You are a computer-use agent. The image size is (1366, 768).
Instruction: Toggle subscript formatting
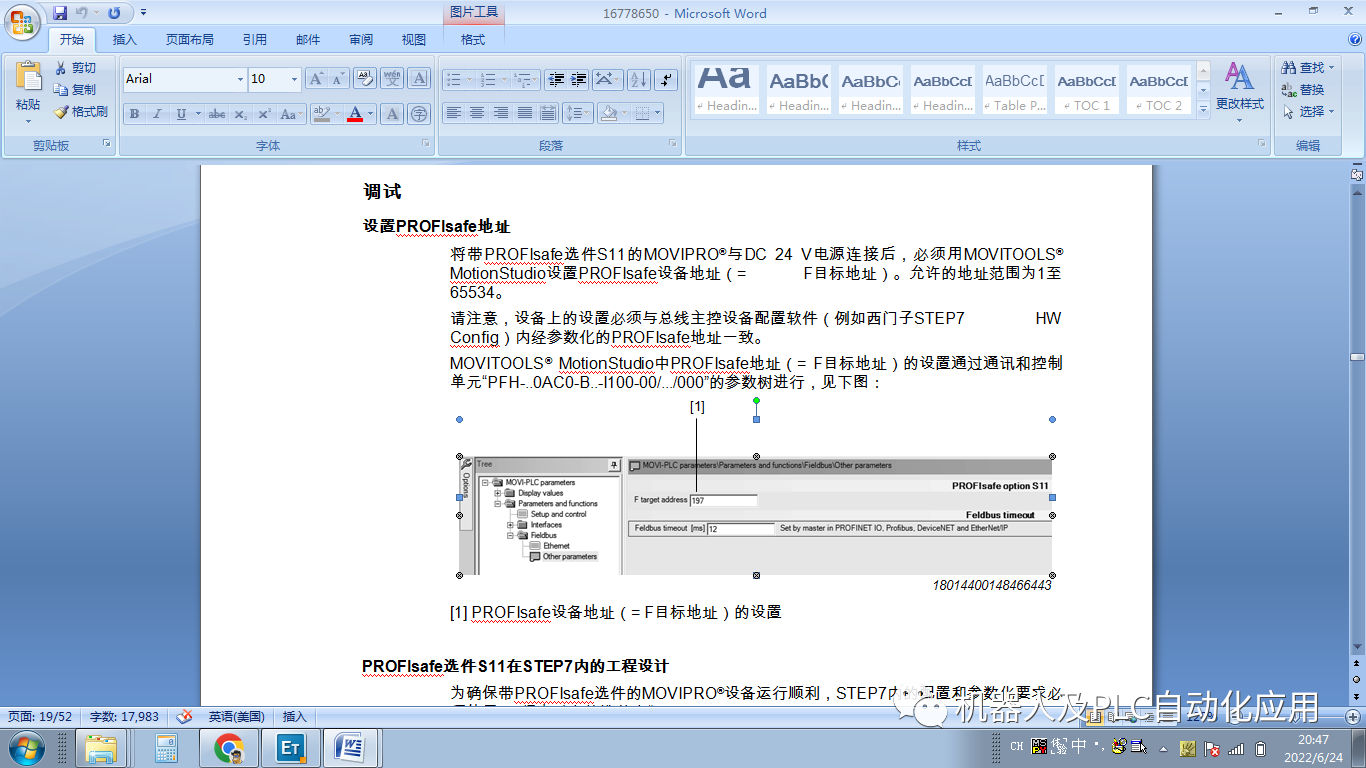point(240,113)
